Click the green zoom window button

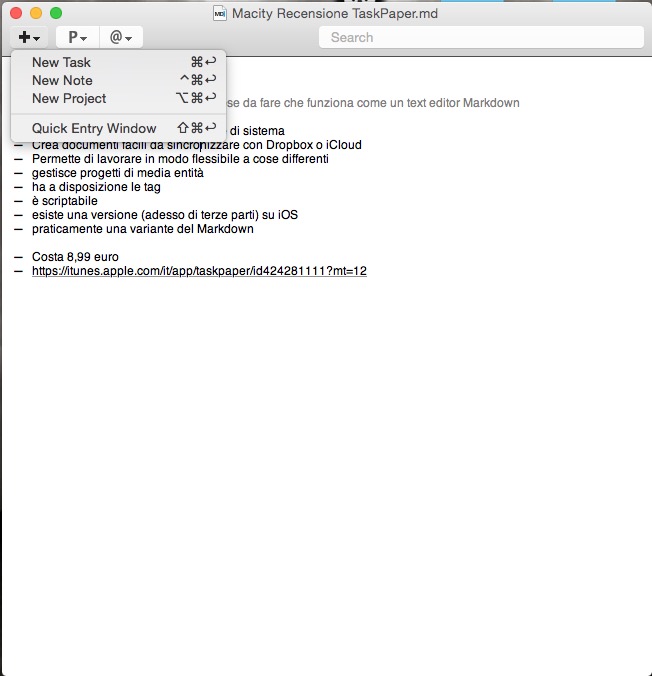click(x=56, y=13)
